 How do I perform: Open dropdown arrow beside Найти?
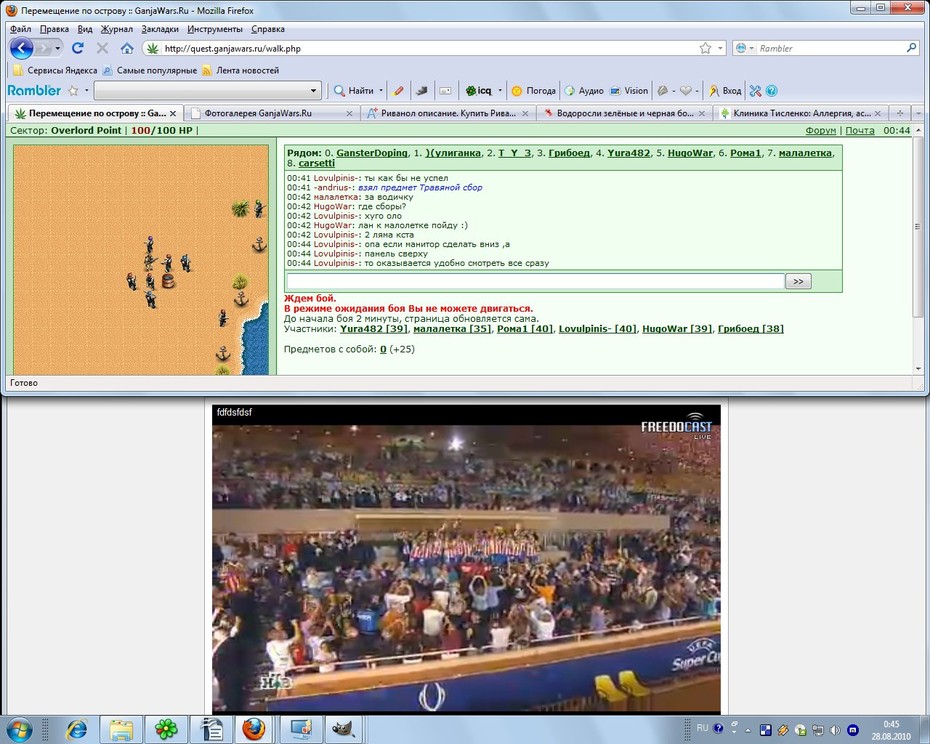[x=381, y=91]
